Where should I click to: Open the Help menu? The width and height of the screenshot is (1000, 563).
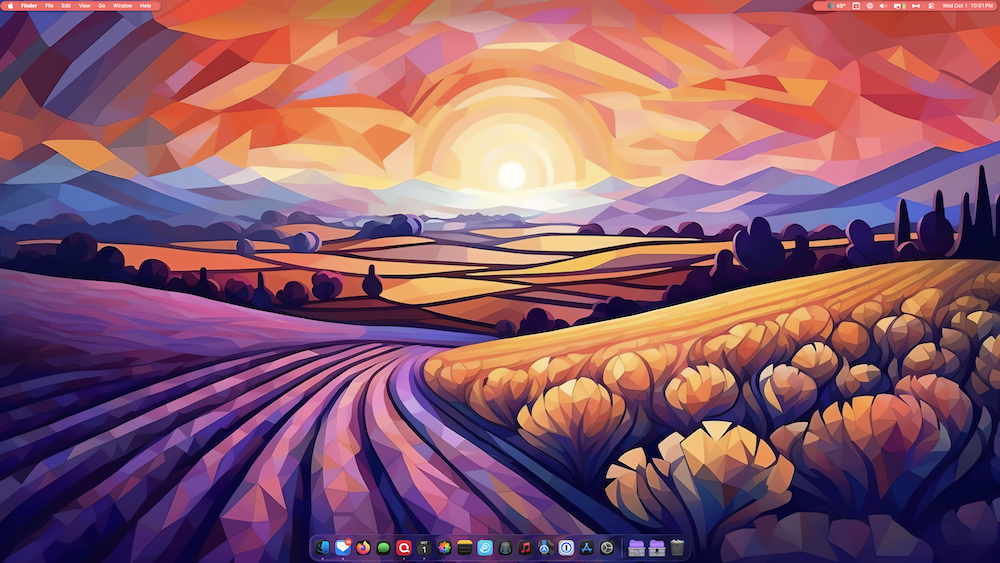[145, 6]
